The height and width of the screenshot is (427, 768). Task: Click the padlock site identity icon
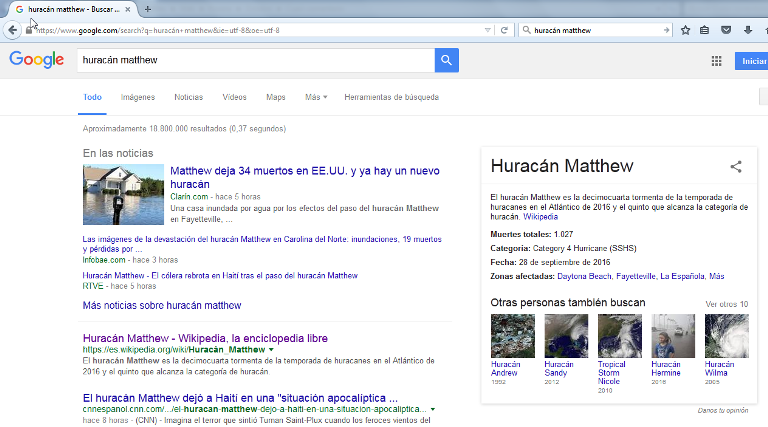29,30
